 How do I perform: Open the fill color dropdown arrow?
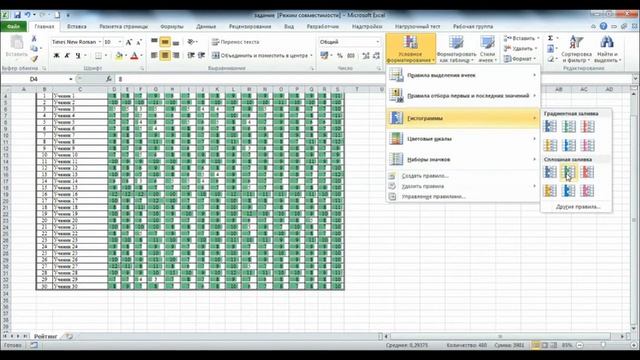(125, 56)
